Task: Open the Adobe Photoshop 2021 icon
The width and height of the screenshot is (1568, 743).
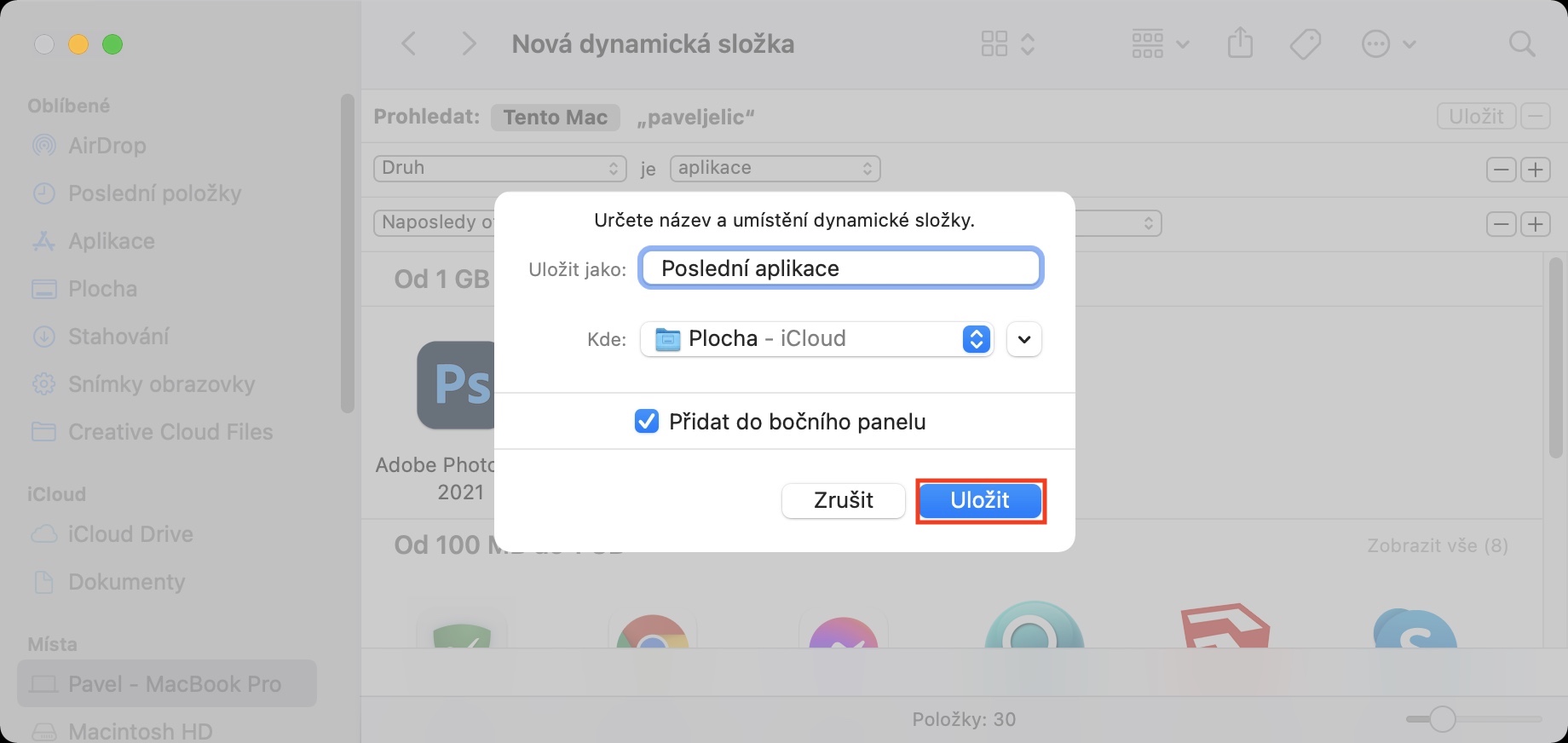Action: tap(455, 385)
